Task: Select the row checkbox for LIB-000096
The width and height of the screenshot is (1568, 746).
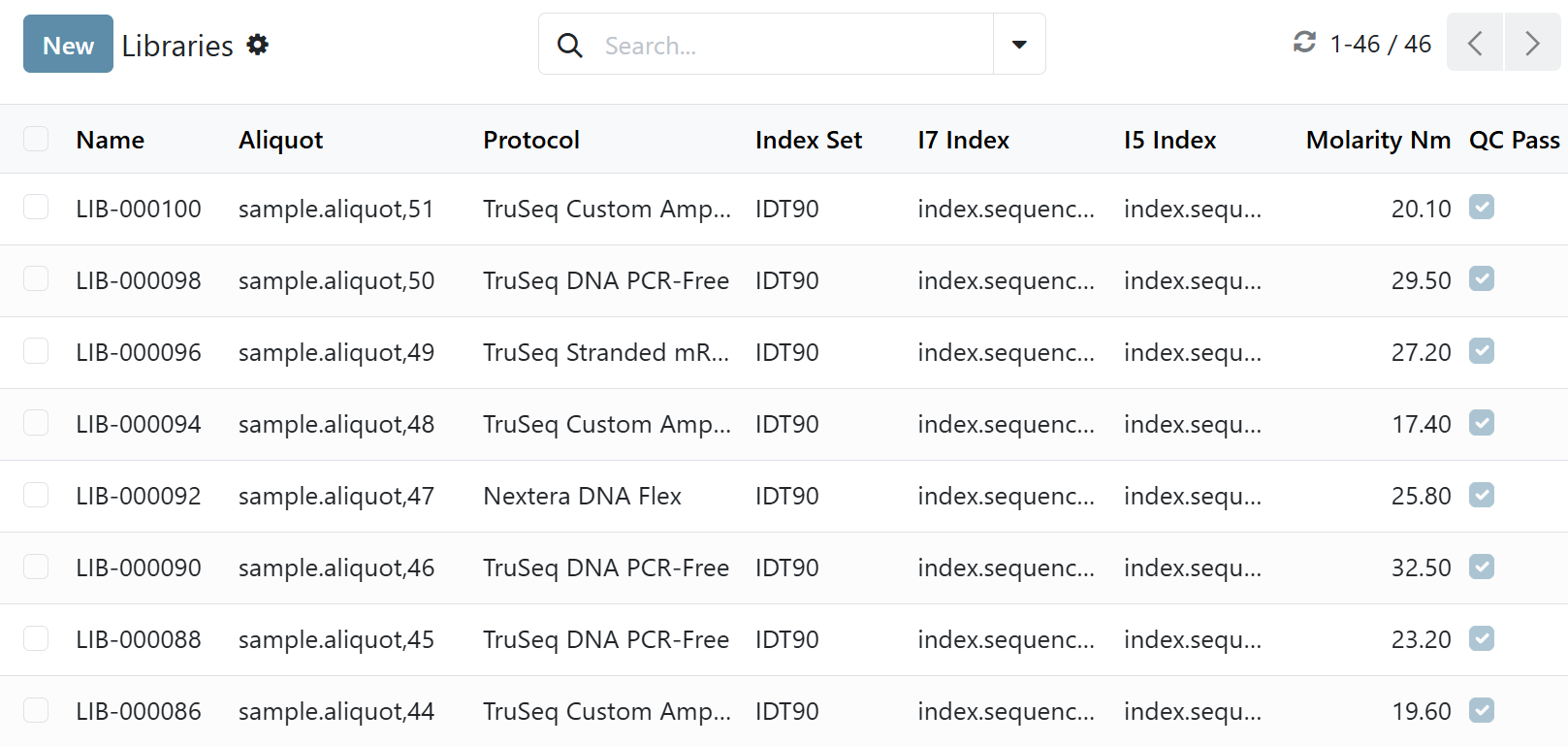Action: pos(36,350)
